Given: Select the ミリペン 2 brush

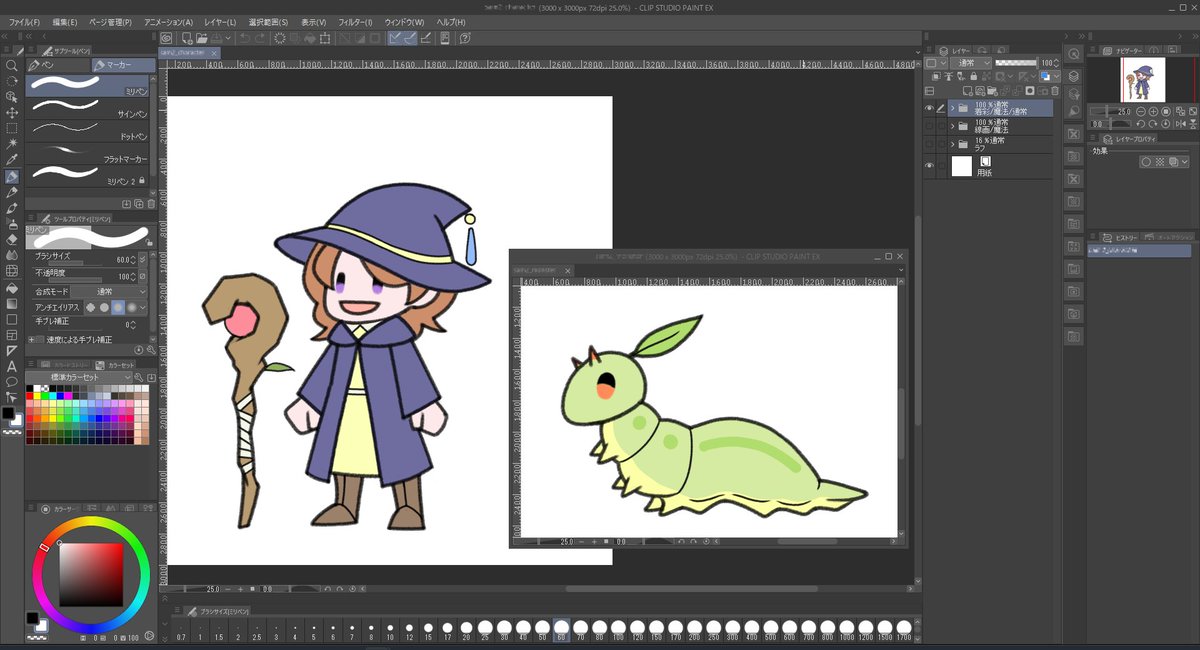Looking at the screenshot, I should coord(89,174).
